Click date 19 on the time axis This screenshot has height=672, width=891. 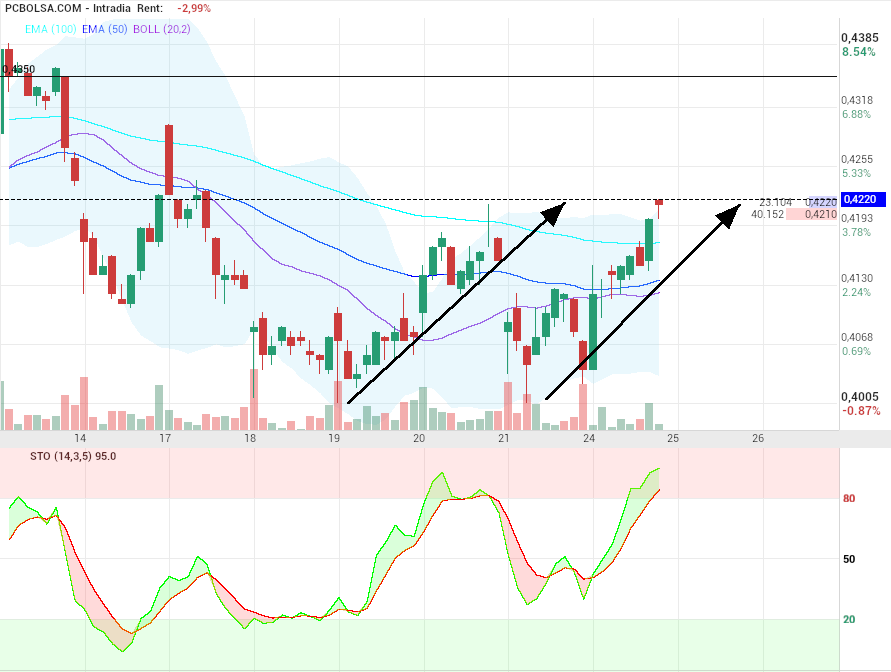(334, 438)
